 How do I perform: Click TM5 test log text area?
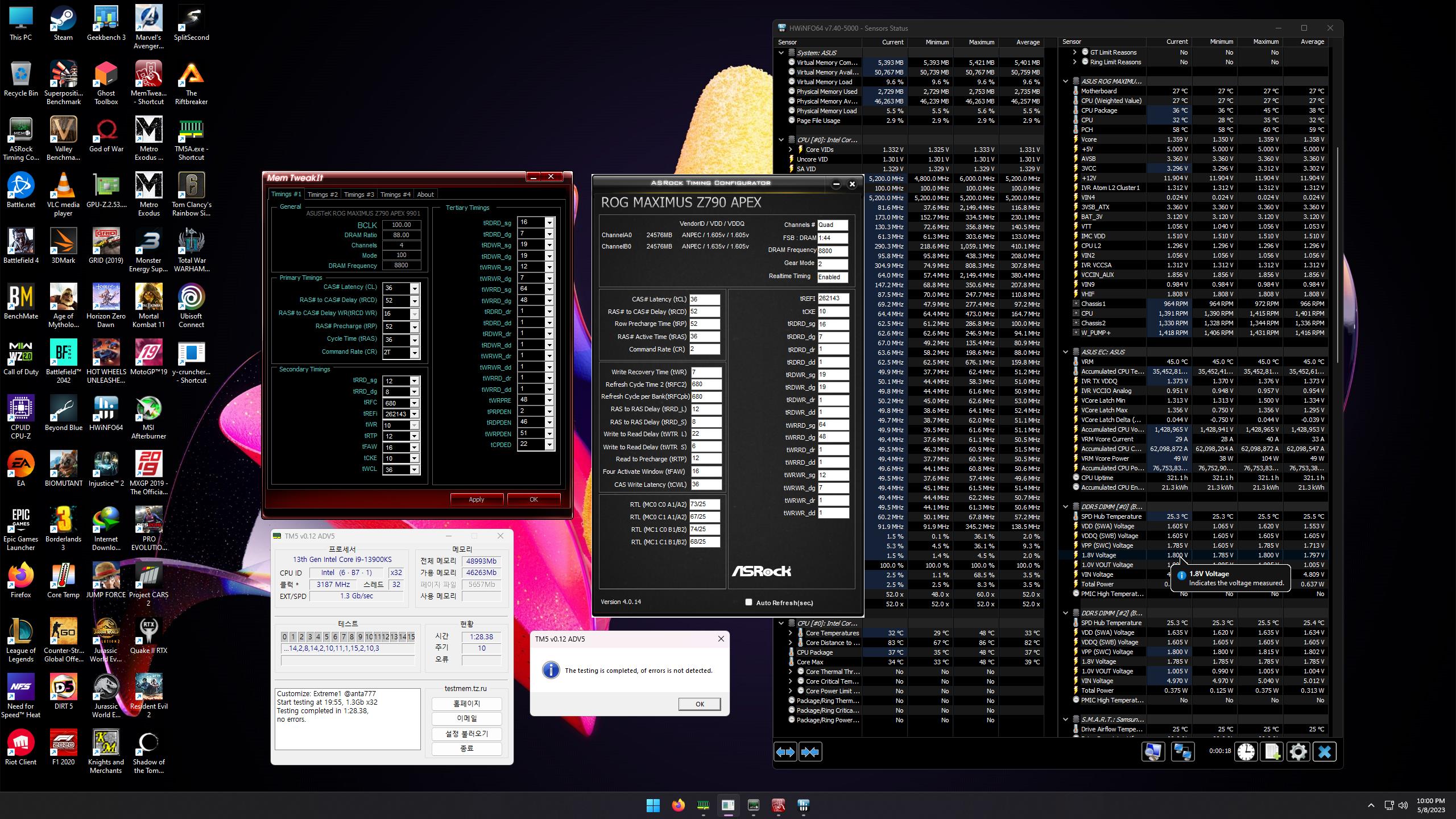pos(348,719)
